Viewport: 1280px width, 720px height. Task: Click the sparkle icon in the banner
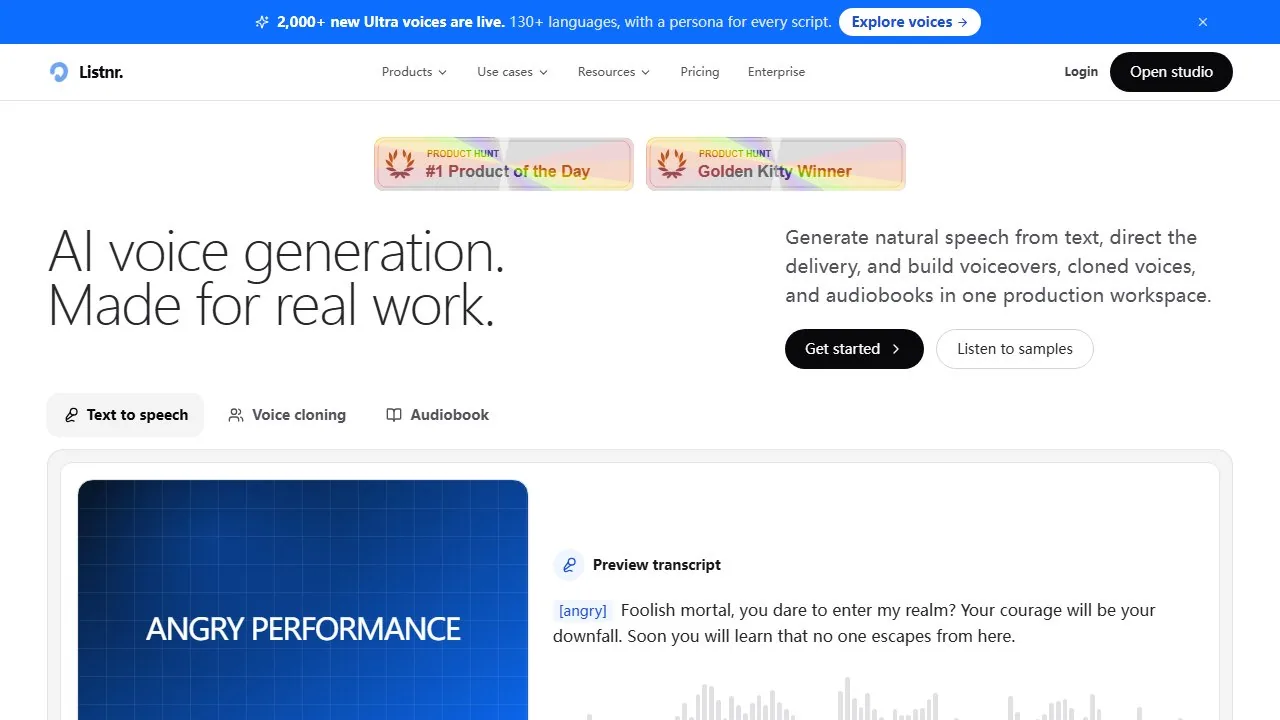[x=262, y=22]
